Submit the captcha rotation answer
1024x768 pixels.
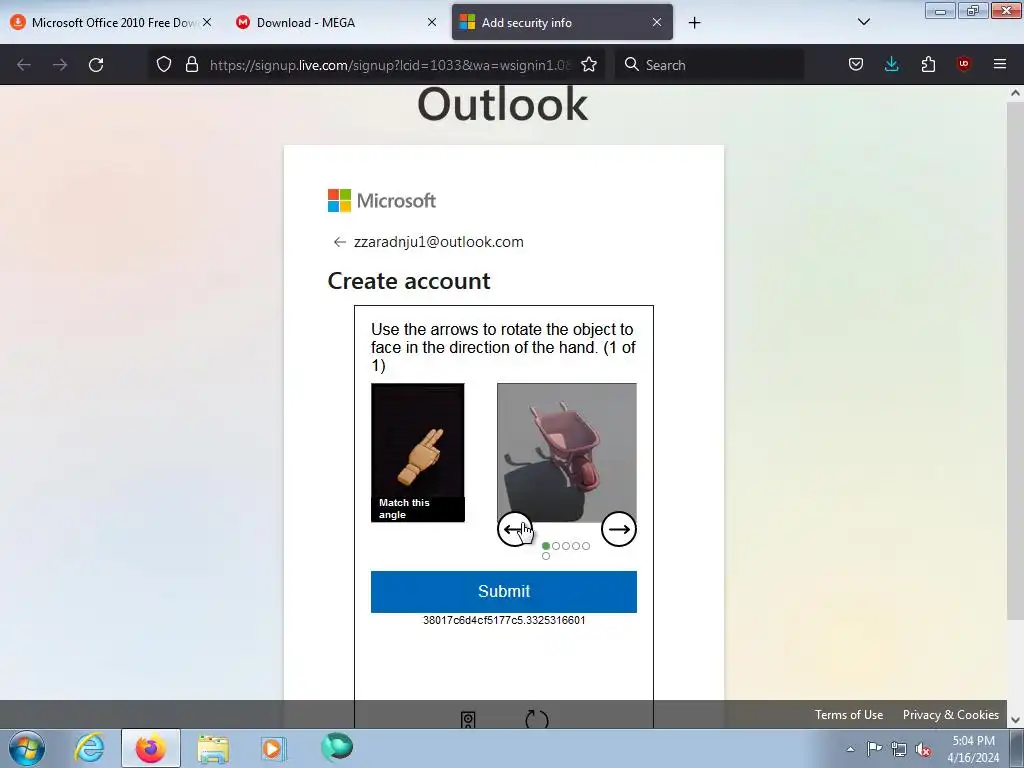click(x=504, y=592)
